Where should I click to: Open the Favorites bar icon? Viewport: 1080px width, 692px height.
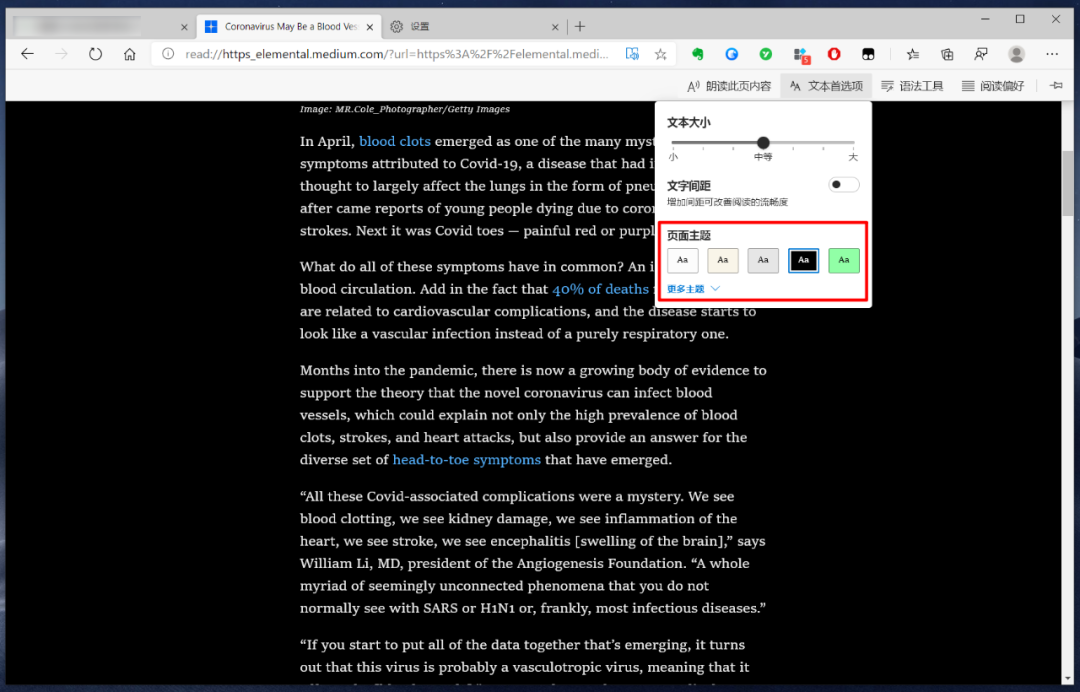tap(913, 54)
